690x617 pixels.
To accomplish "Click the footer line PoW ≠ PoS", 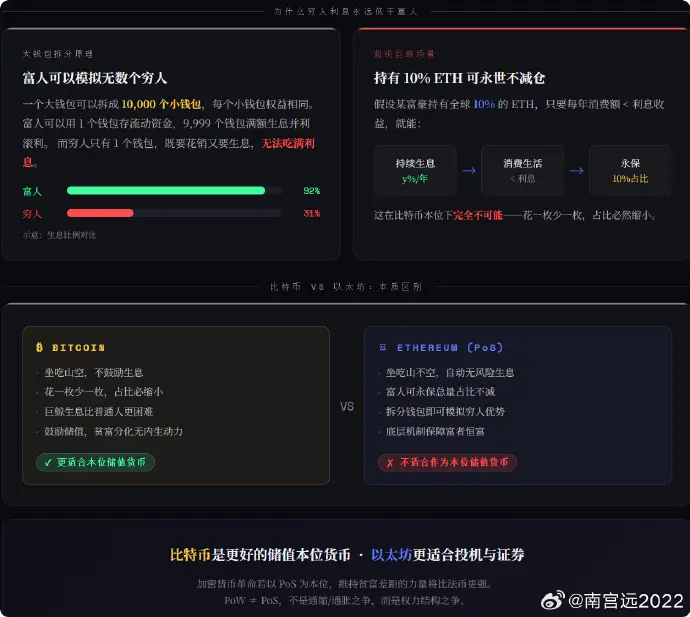I will point(345,600).
